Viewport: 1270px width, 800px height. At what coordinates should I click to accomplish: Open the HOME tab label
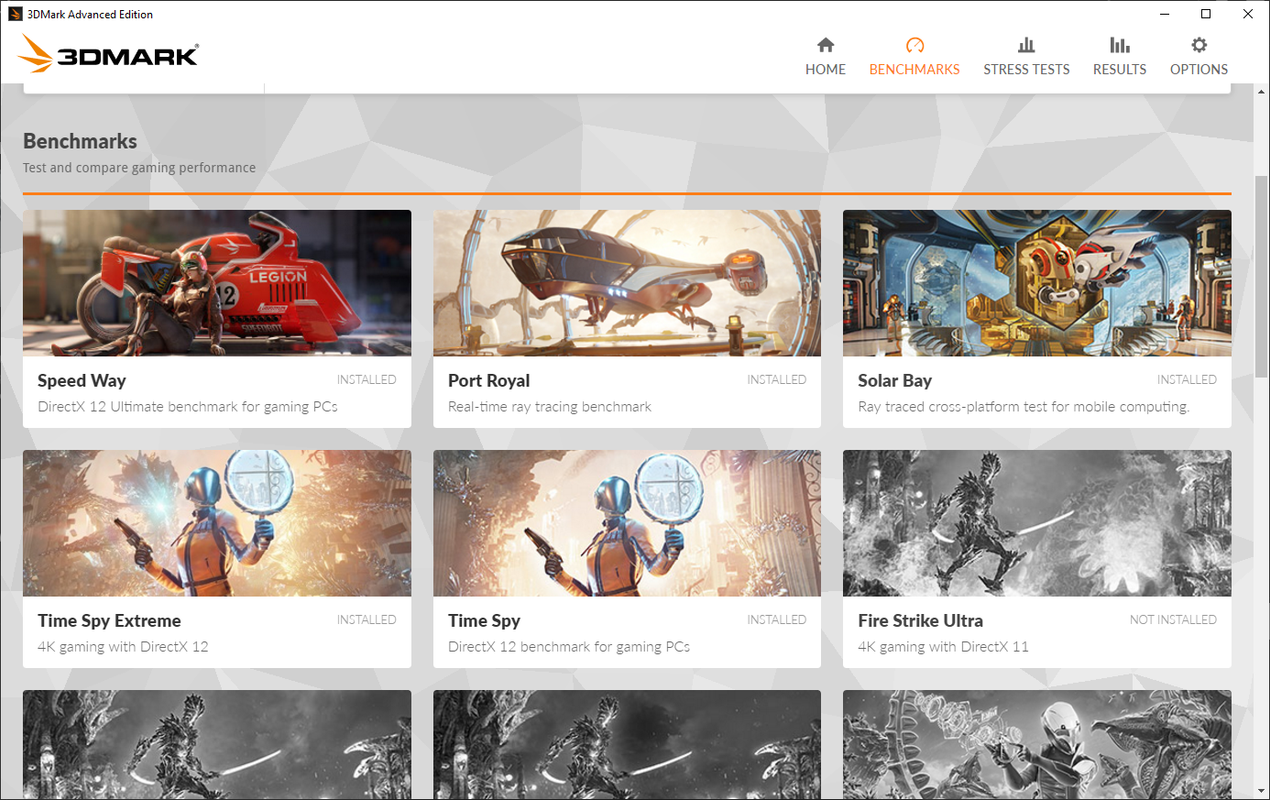(x=825, y=70)
